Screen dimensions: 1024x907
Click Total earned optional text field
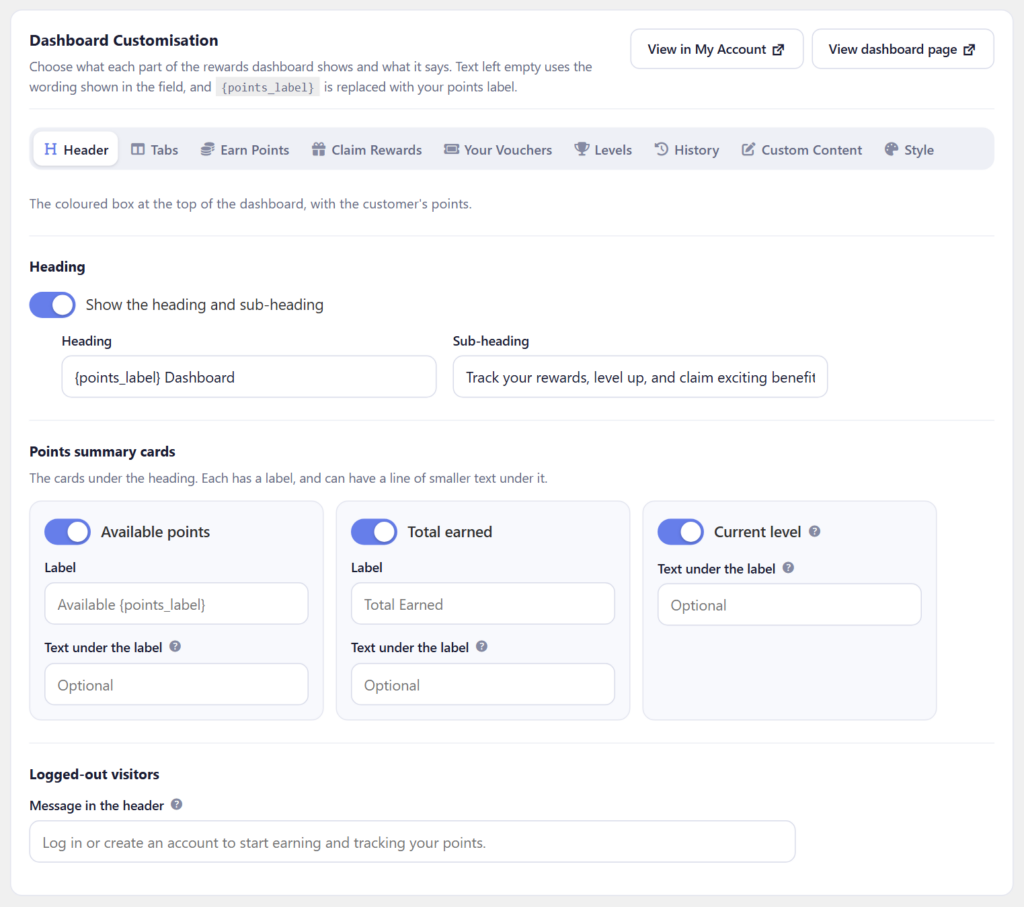pyautogui.click(x=483, y=684)
